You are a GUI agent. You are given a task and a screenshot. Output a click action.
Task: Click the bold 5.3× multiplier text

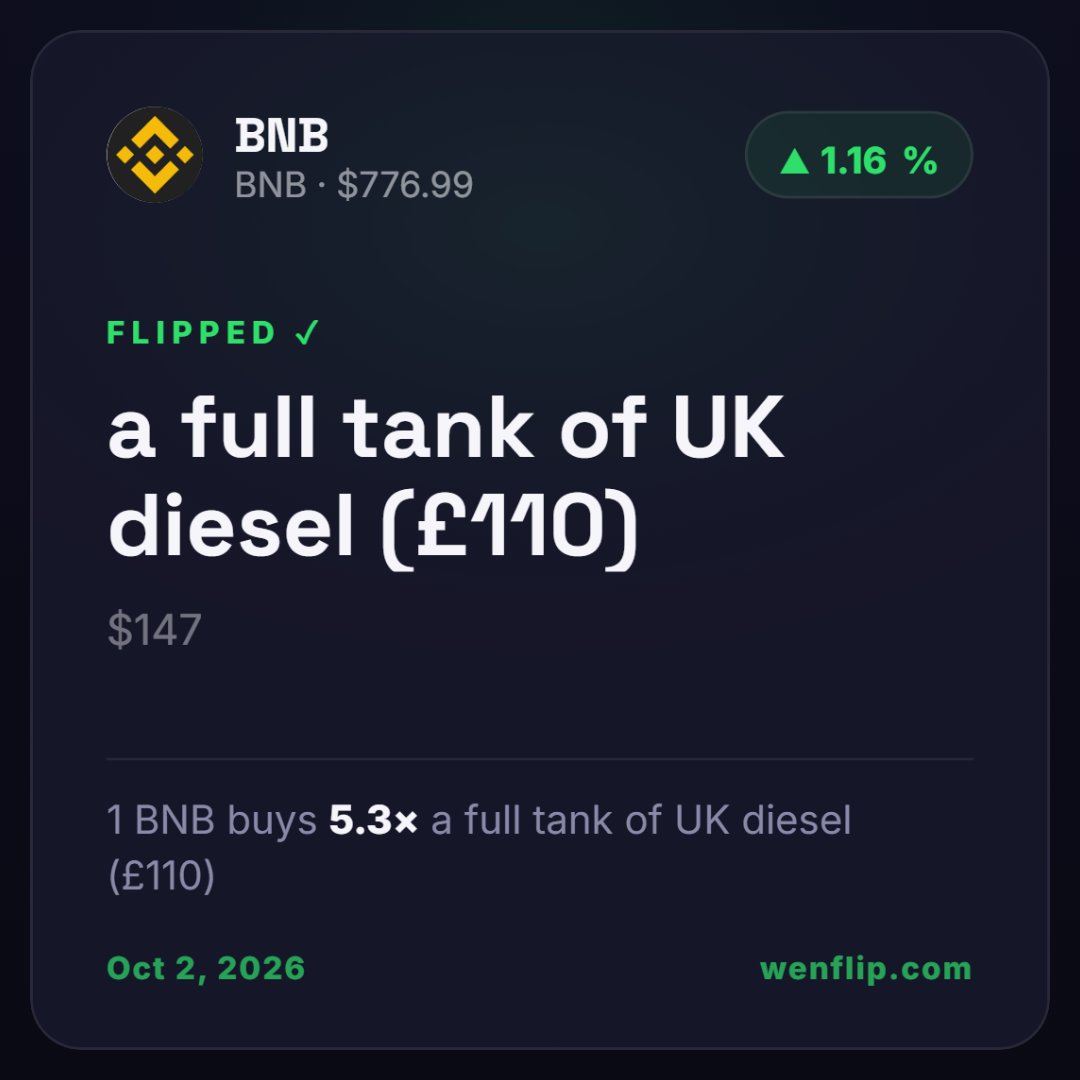373,820
